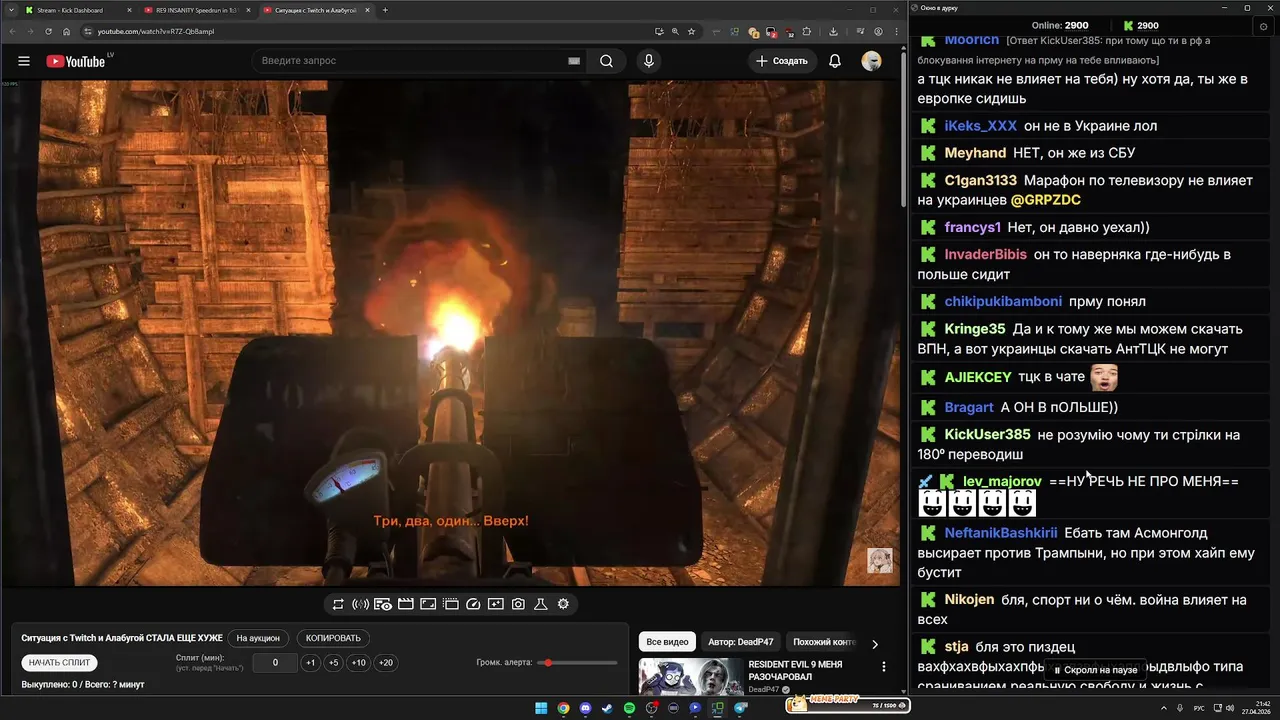Open the YouTube hamburger guide menu
Screen dimensions: 1280x720
click(24, 61)
